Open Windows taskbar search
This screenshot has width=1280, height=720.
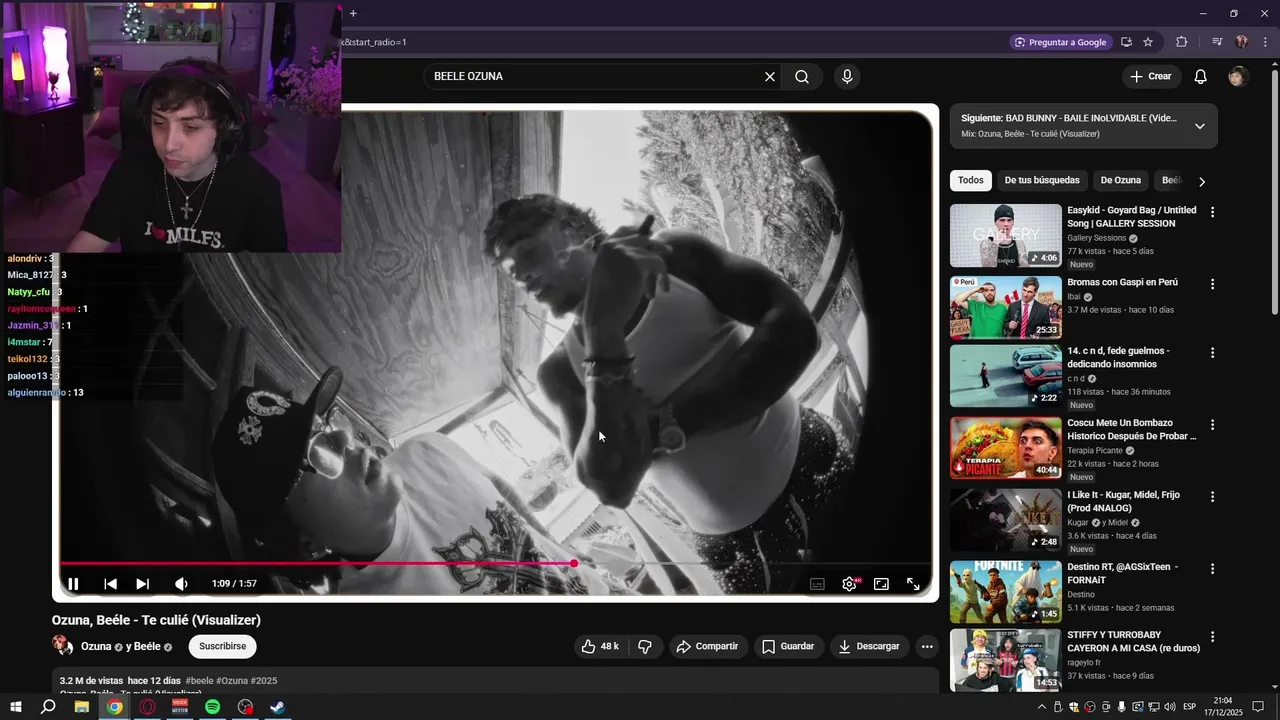48,707
